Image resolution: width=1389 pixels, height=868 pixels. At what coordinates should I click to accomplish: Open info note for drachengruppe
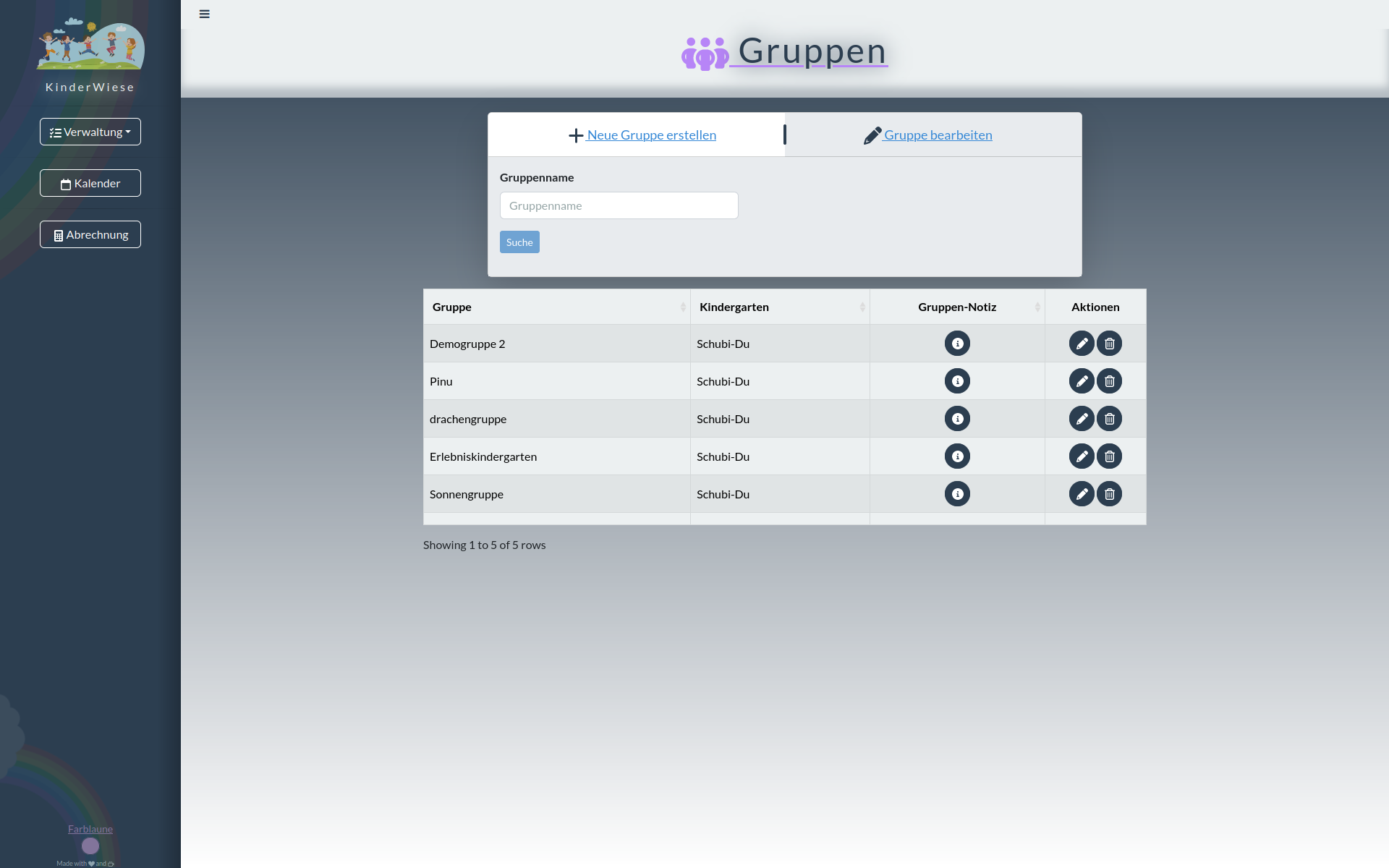[x=957, y=419]
